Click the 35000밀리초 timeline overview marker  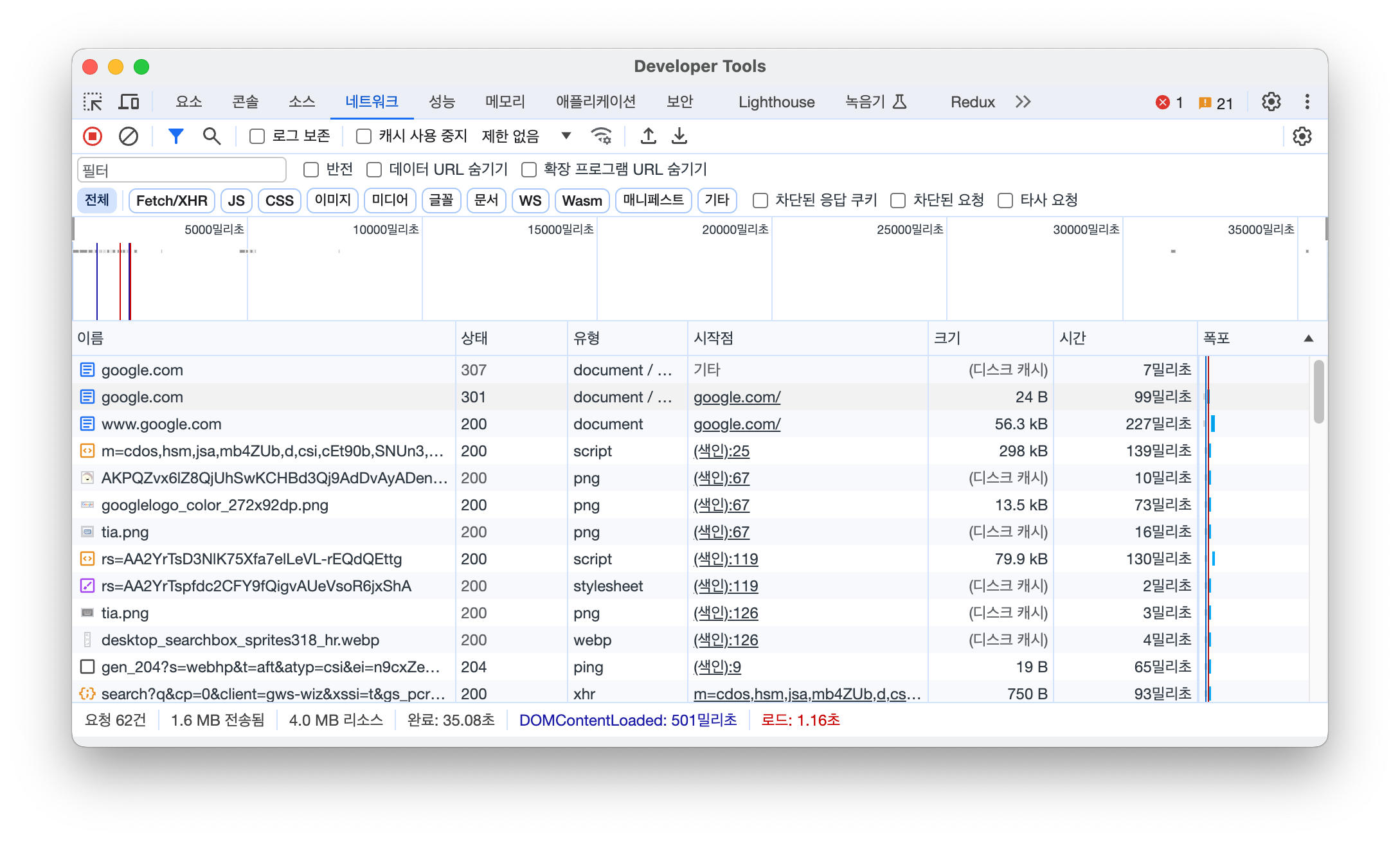[x=1261, y=229]
